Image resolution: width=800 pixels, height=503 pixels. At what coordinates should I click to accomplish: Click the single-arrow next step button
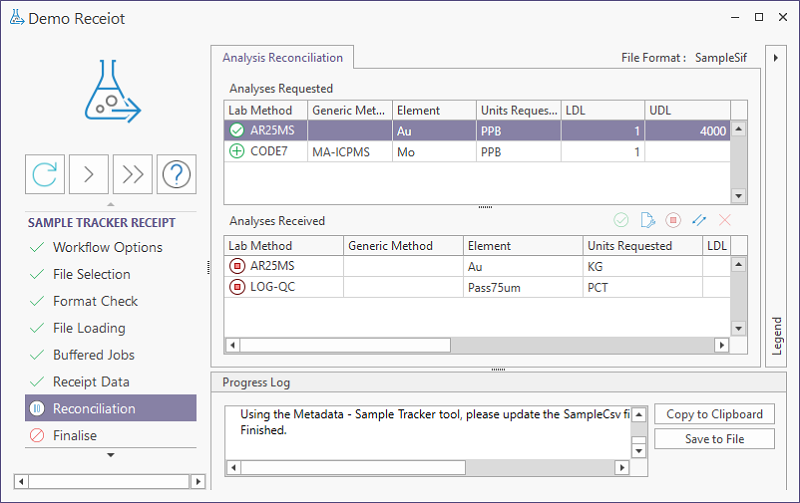pos(89,174)
